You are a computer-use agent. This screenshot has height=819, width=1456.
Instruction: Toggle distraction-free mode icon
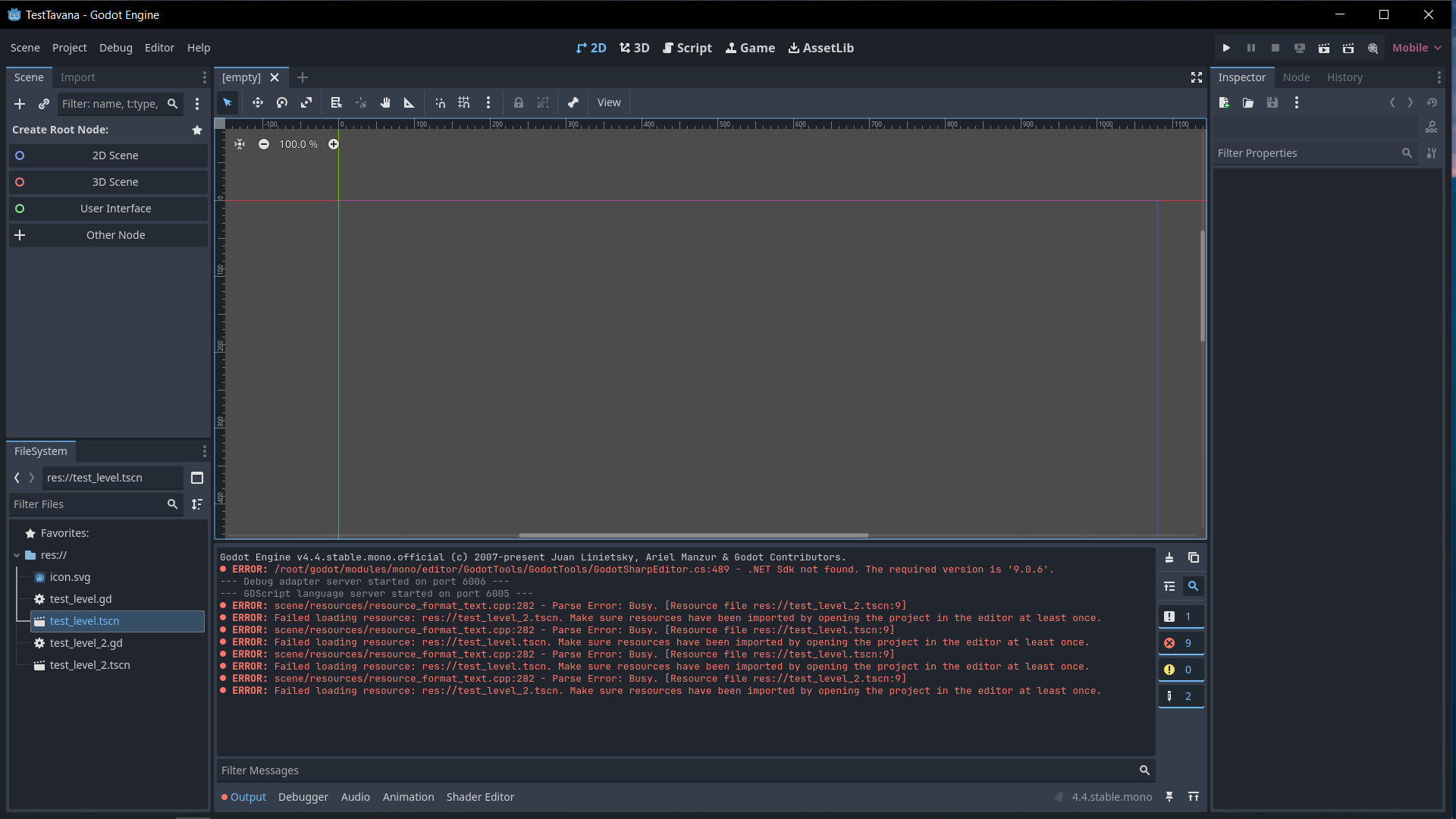1197,77
